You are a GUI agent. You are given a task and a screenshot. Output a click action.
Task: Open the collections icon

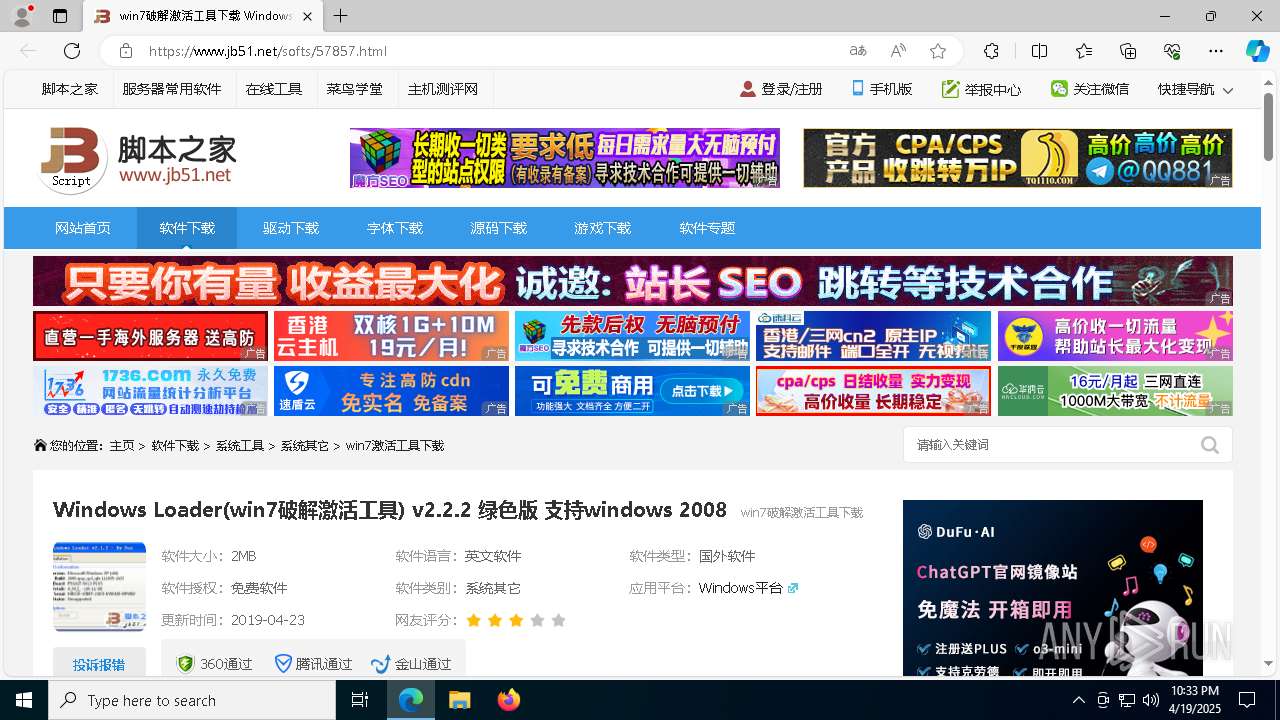pos(1128,51)
